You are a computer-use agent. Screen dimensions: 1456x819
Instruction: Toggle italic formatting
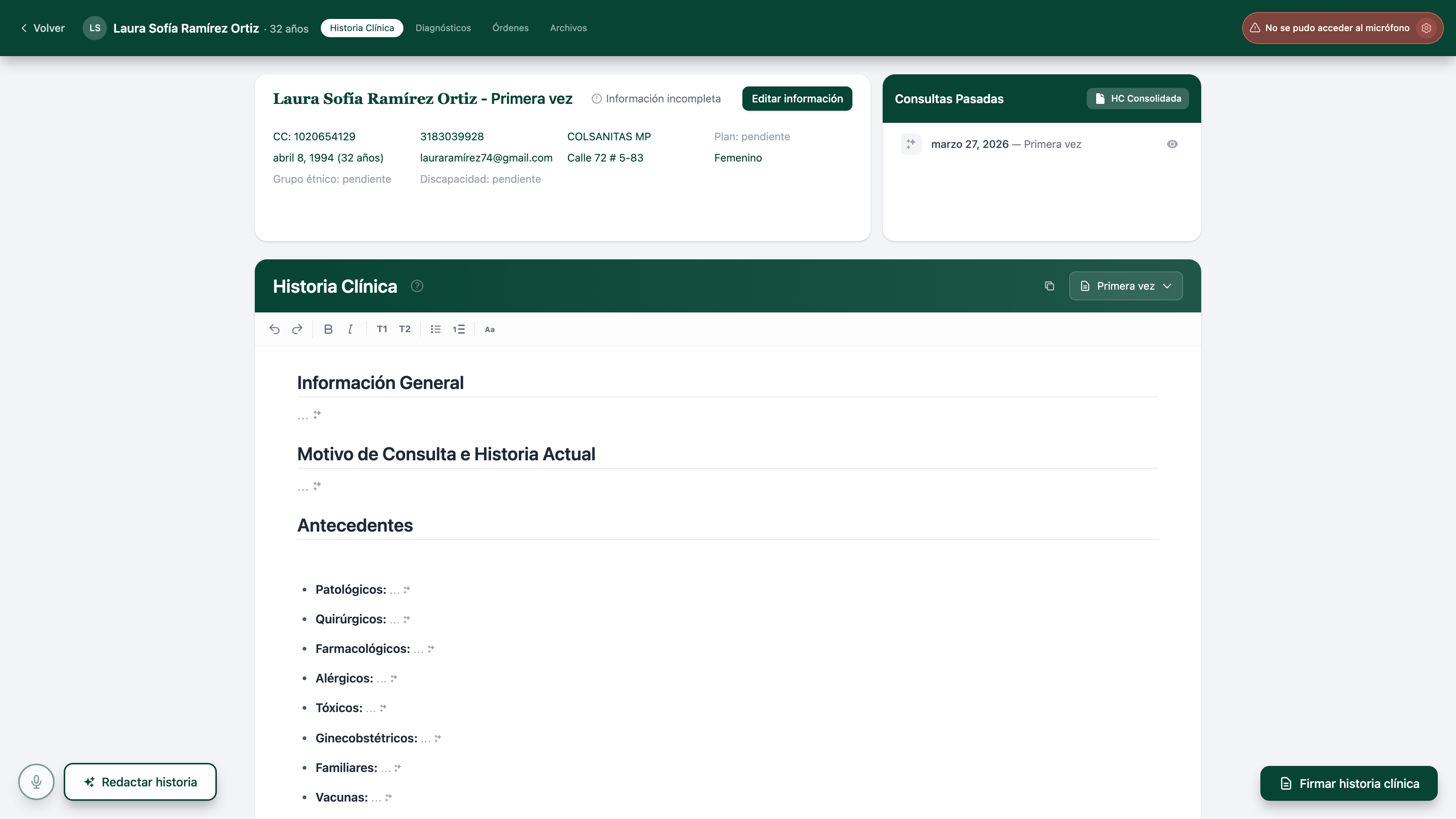[350, 329]
